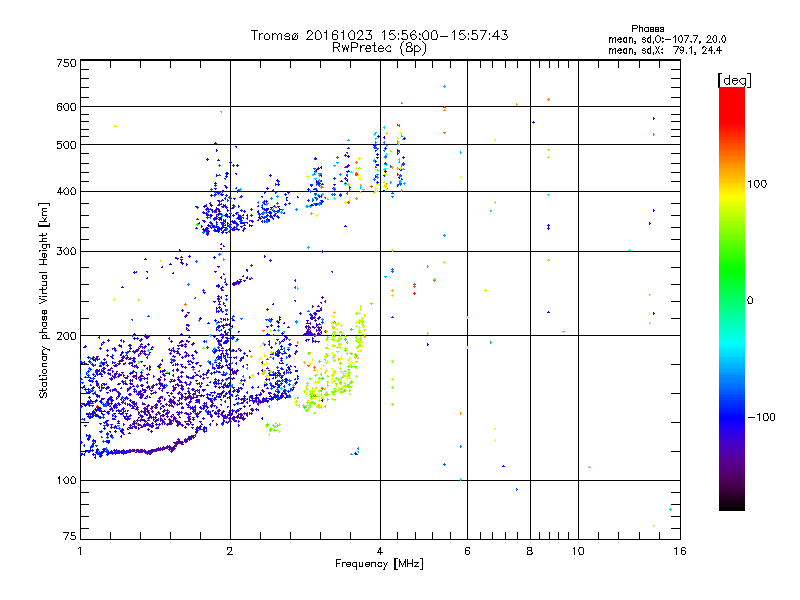The height and width of the screenshot is (600, 800).
Task: Click the x-axis tick label '6'
Action: (x=467, y=551)
